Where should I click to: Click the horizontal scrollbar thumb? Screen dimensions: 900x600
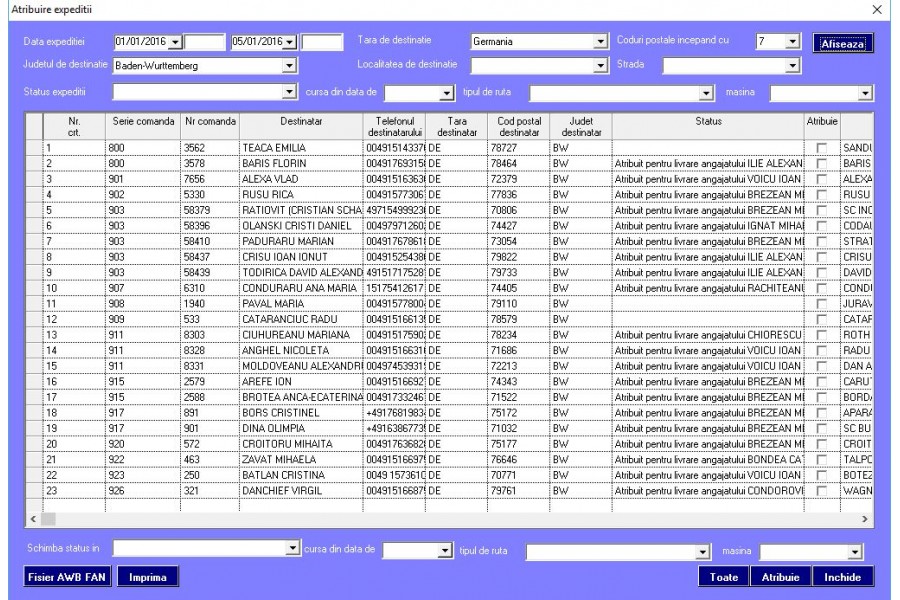tap(49, 519)
